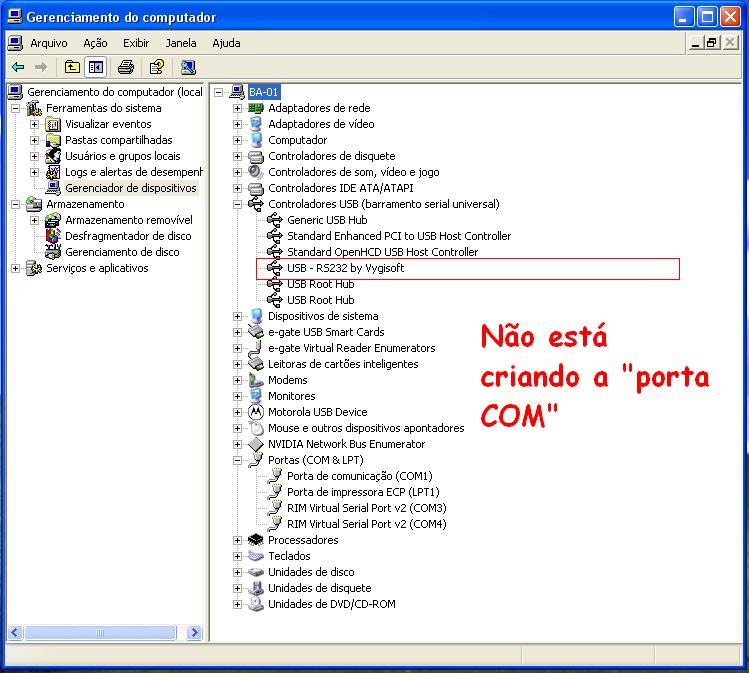
Task: Click the Processadores chip icon
Action: [x=256, y=540]
